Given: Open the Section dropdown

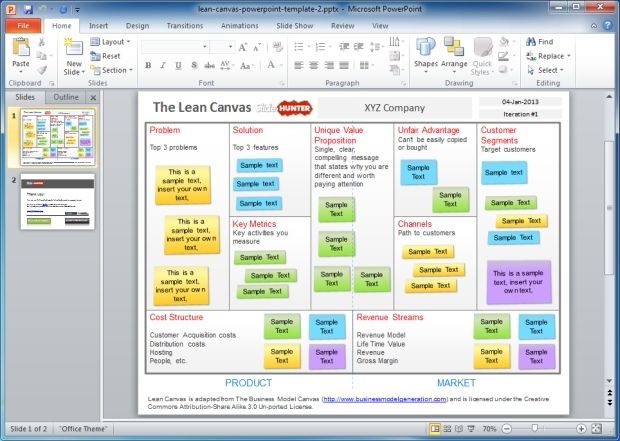Looking at the screenshot, I should 112,70.
